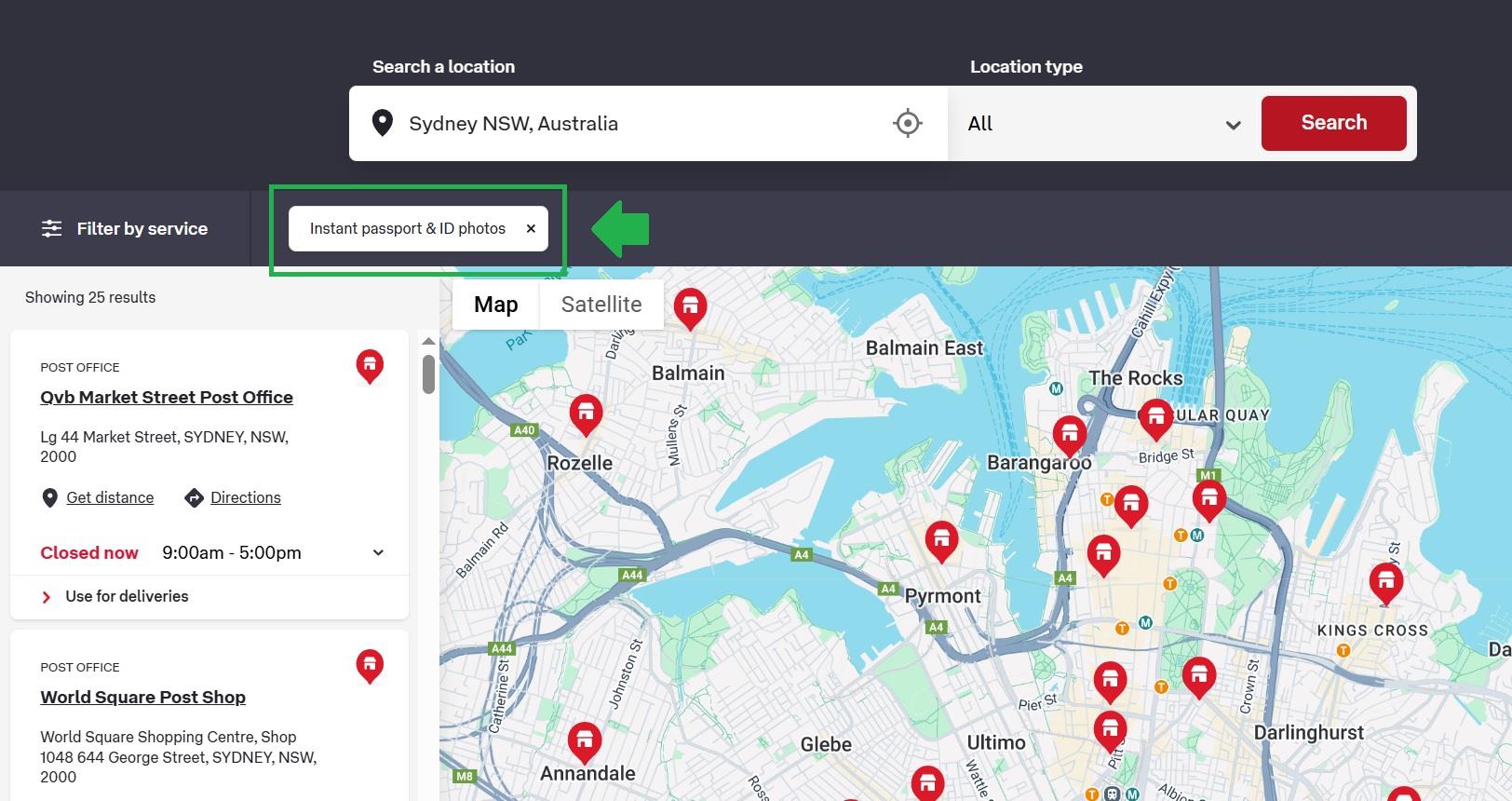Viewport: 1512px width, 801px height.
Task: Click the results list scroll-up arrow
Action: click(428, 341)
